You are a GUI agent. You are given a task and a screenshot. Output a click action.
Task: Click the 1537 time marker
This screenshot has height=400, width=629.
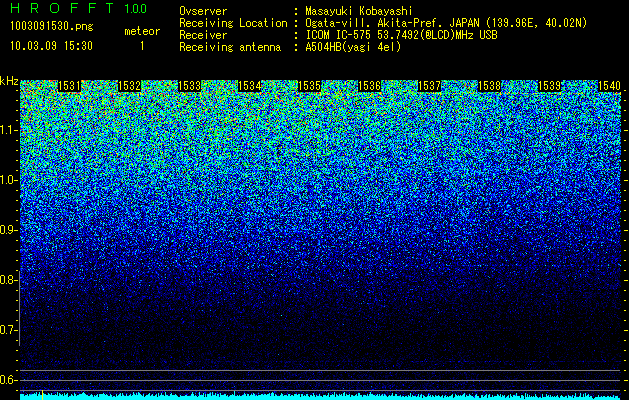click(x=429, y=86)
